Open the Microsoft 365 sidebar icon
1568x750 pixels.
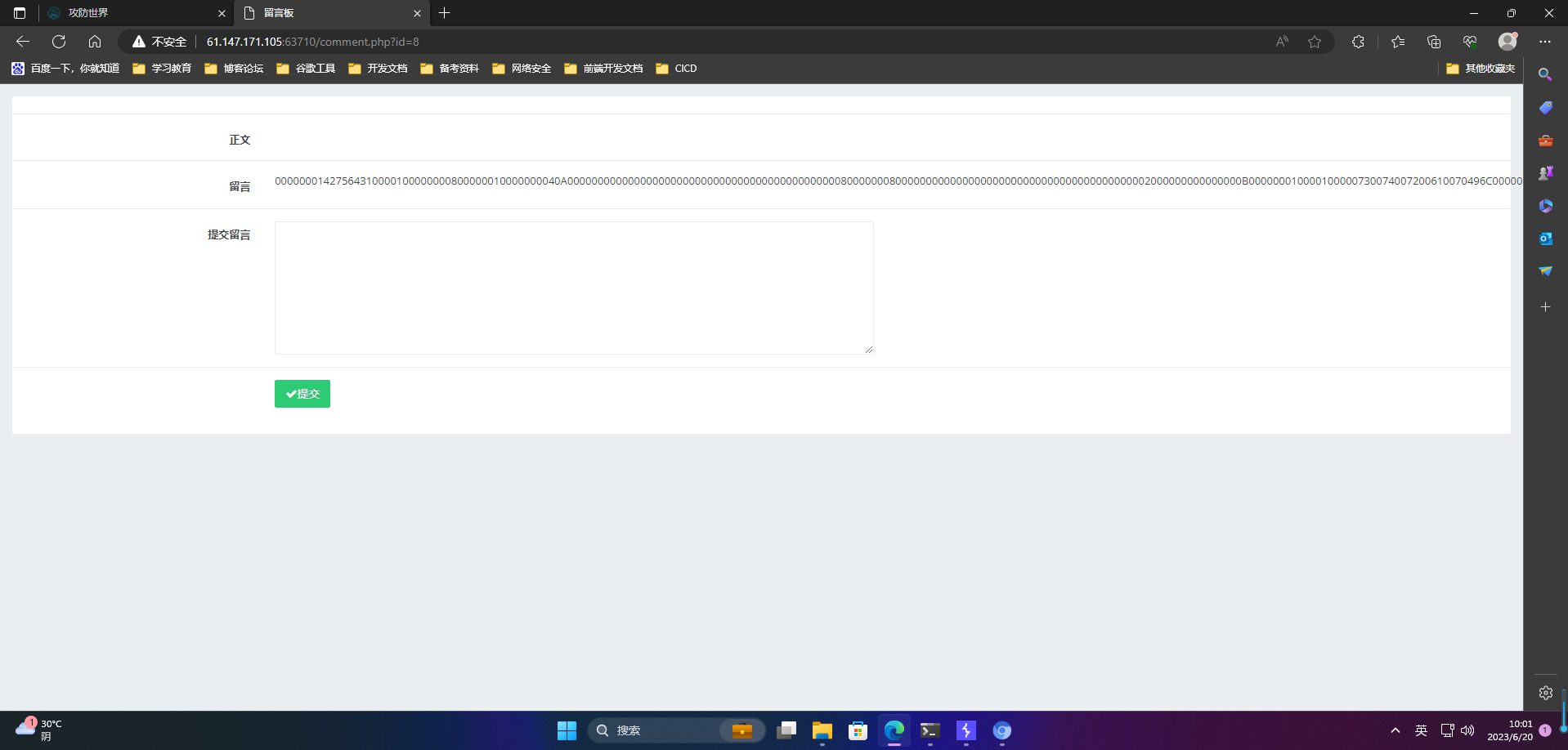(x=1545, y=206)
